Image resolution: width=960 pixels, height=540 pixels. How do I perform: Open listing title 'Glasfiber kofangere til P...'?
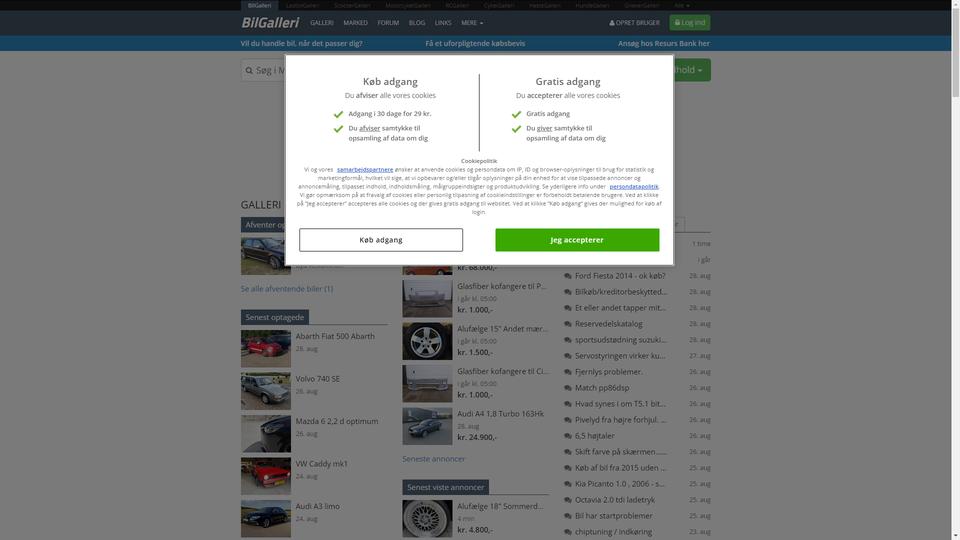502,286
